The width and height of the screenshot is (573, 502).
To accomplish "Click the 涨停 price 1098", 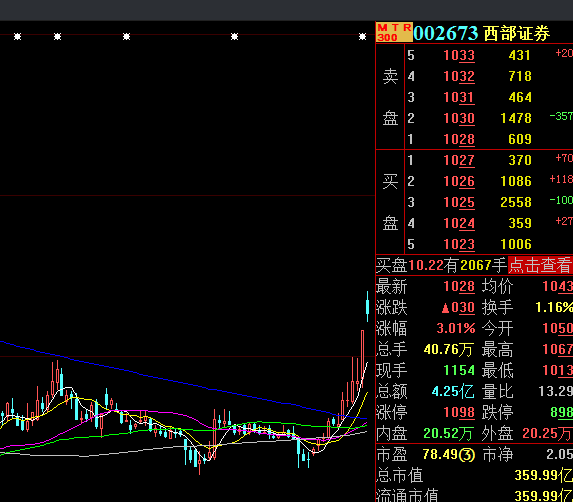I will click(459, 413).
